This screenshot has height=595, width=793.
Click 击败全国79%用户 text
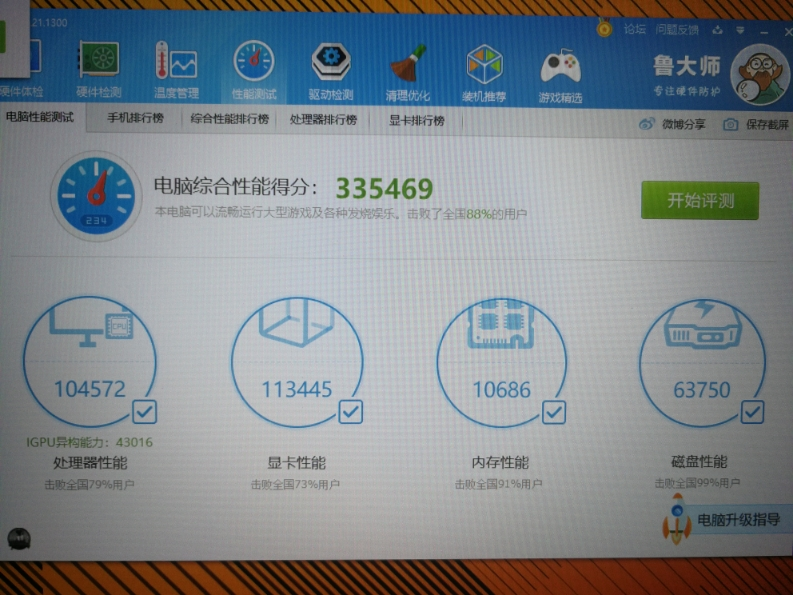pos(90,485)
